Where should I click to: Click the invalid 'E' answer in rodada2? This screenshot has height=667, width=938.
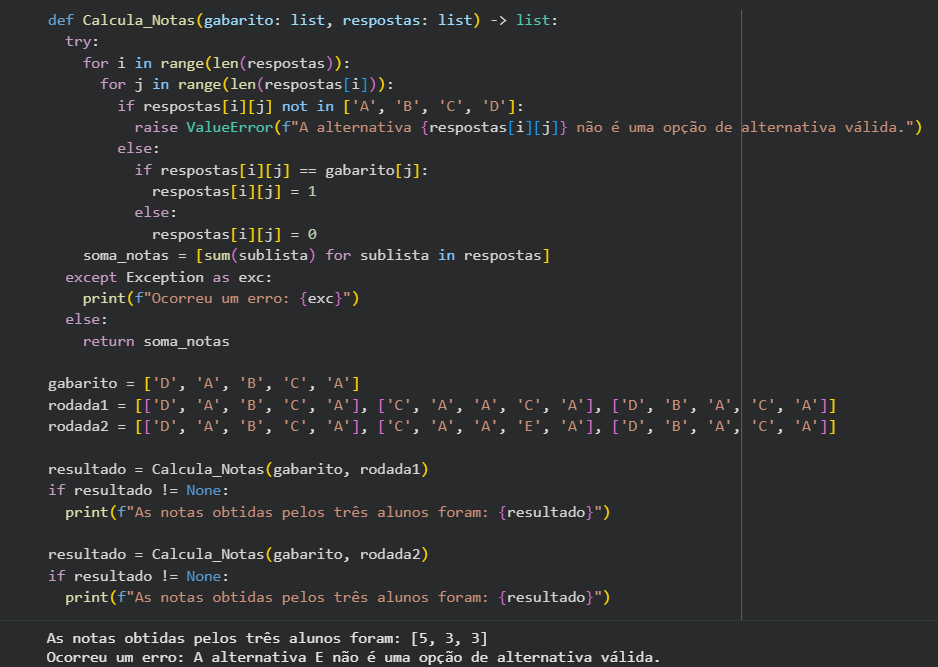pyautogui.click(x=528, y=427)
